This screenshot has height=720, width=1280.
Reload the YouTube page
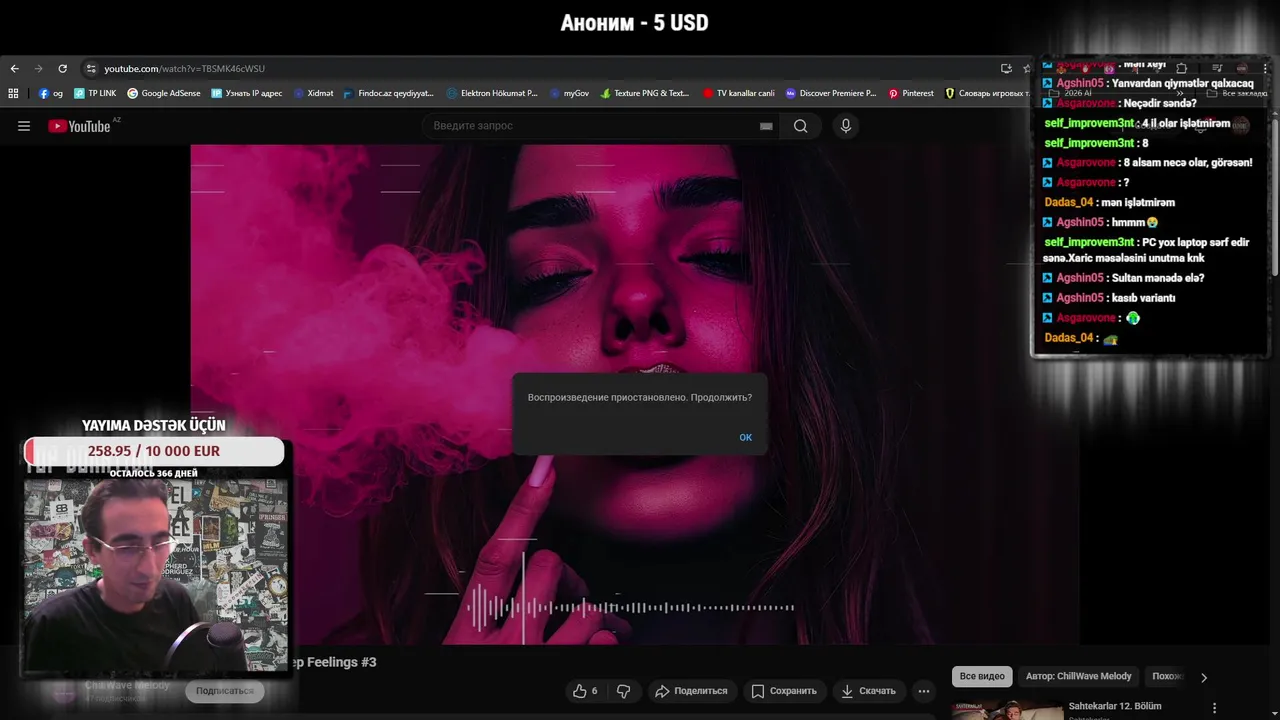(x=62, y=69)
